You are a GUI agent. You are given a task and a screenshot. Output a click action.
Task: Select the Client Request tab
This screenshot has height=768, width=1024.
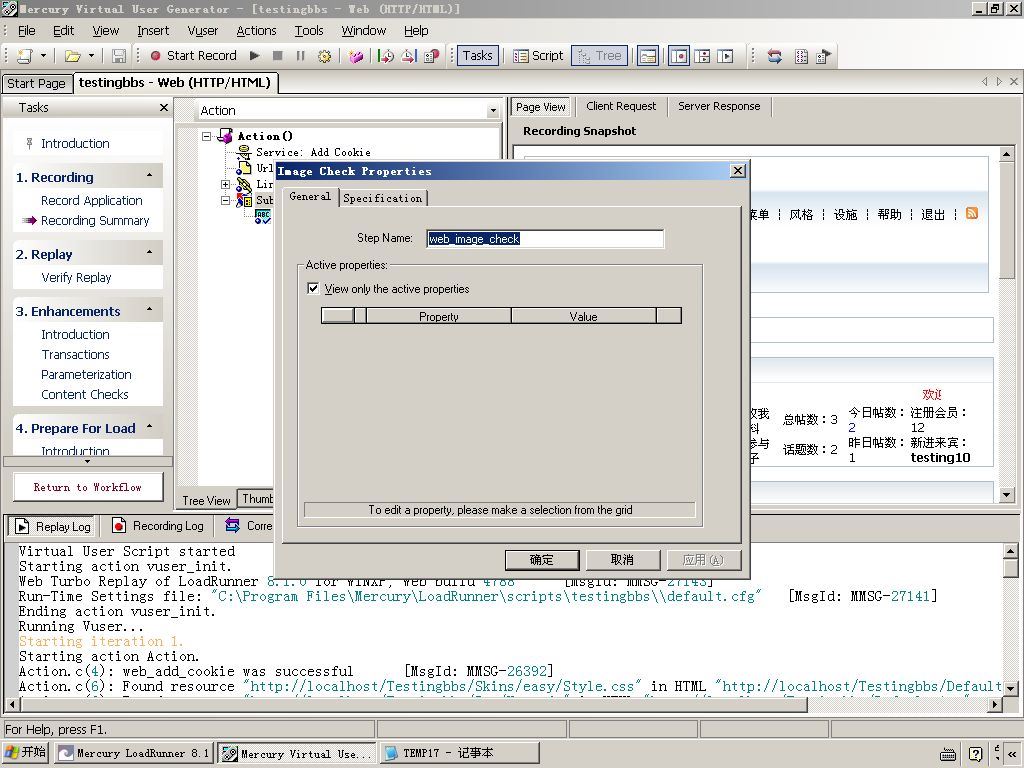point(621,106)
